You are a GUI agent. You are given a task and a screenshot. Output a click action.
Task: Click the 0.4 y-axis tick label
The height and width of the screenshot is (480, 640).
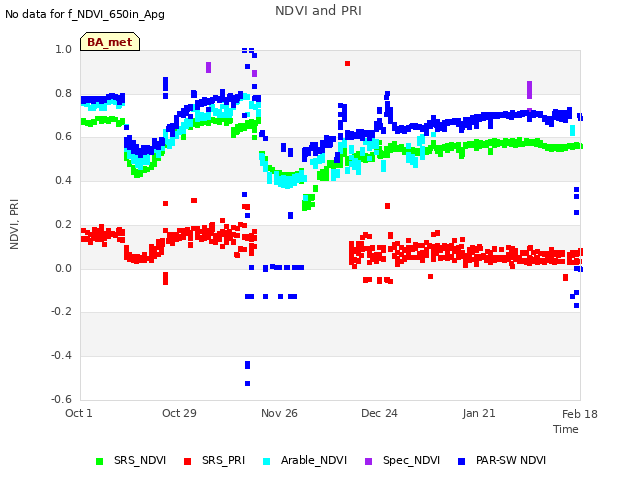tap(63, 180)
